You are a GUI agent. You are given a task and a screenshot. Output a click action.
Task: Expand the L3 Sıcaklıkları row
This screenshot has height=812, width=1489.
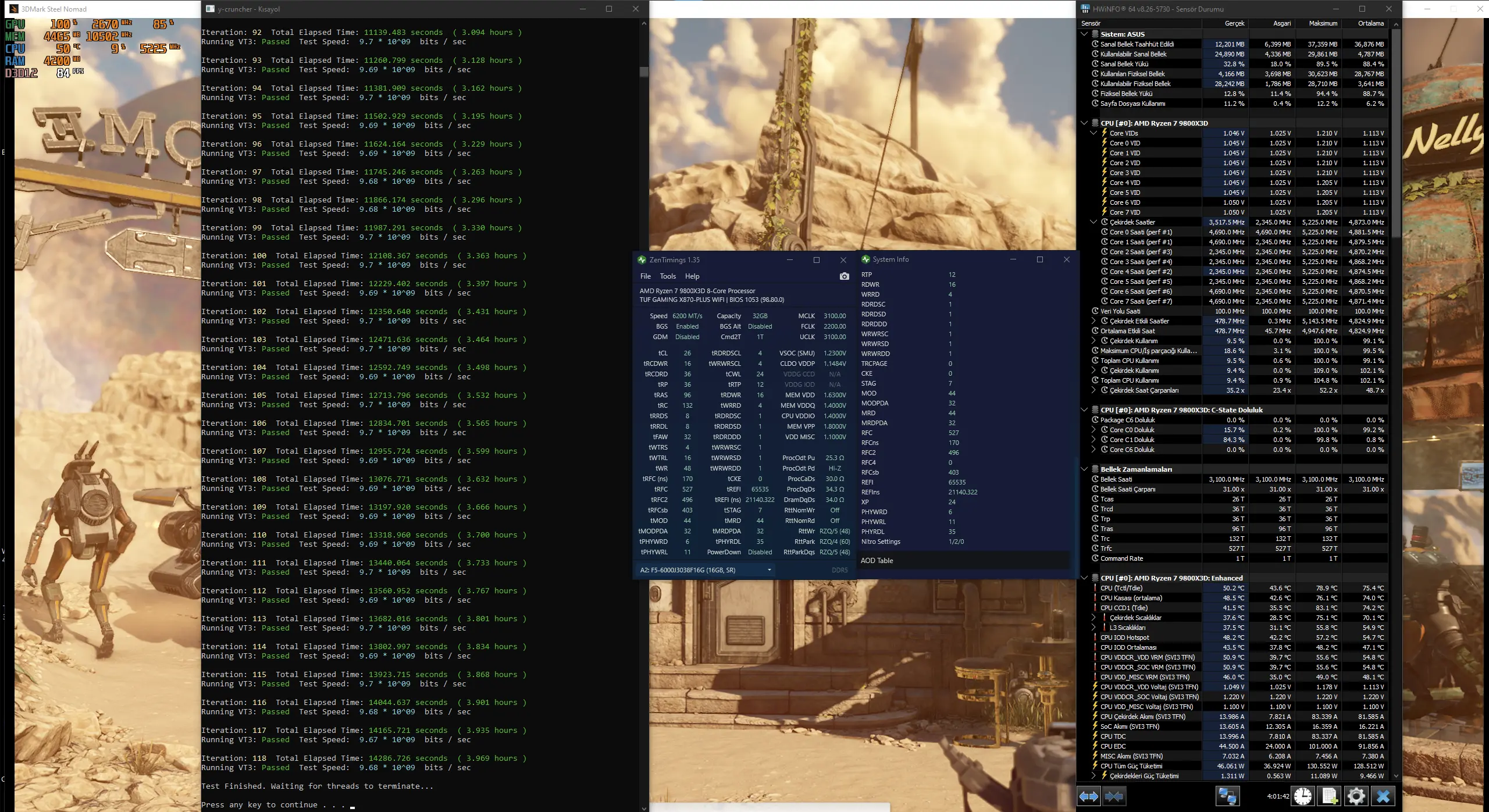[x=1093, y=628]
